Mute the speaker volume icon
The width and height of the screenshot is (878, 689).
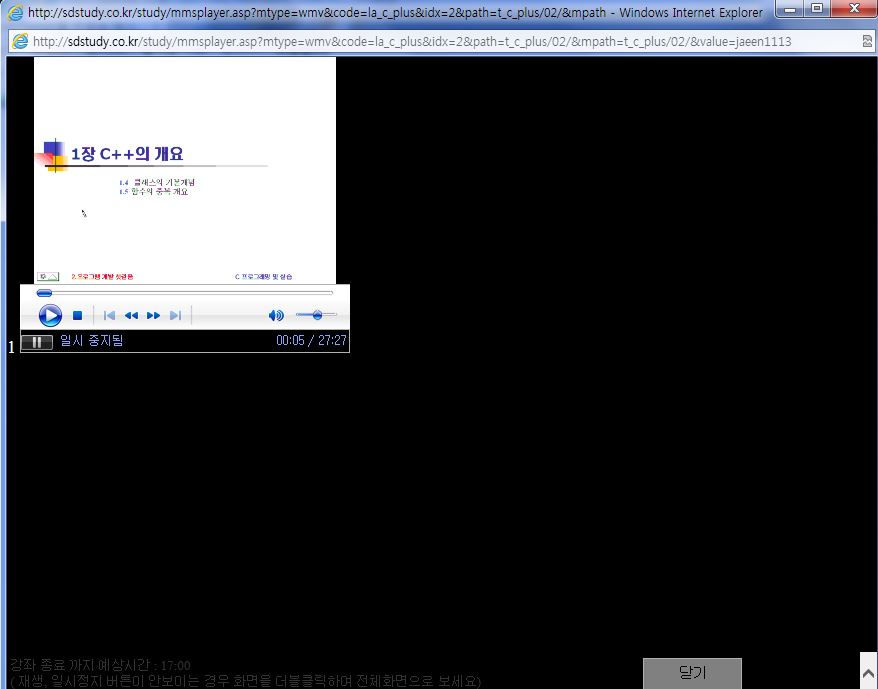pos(276,315)
